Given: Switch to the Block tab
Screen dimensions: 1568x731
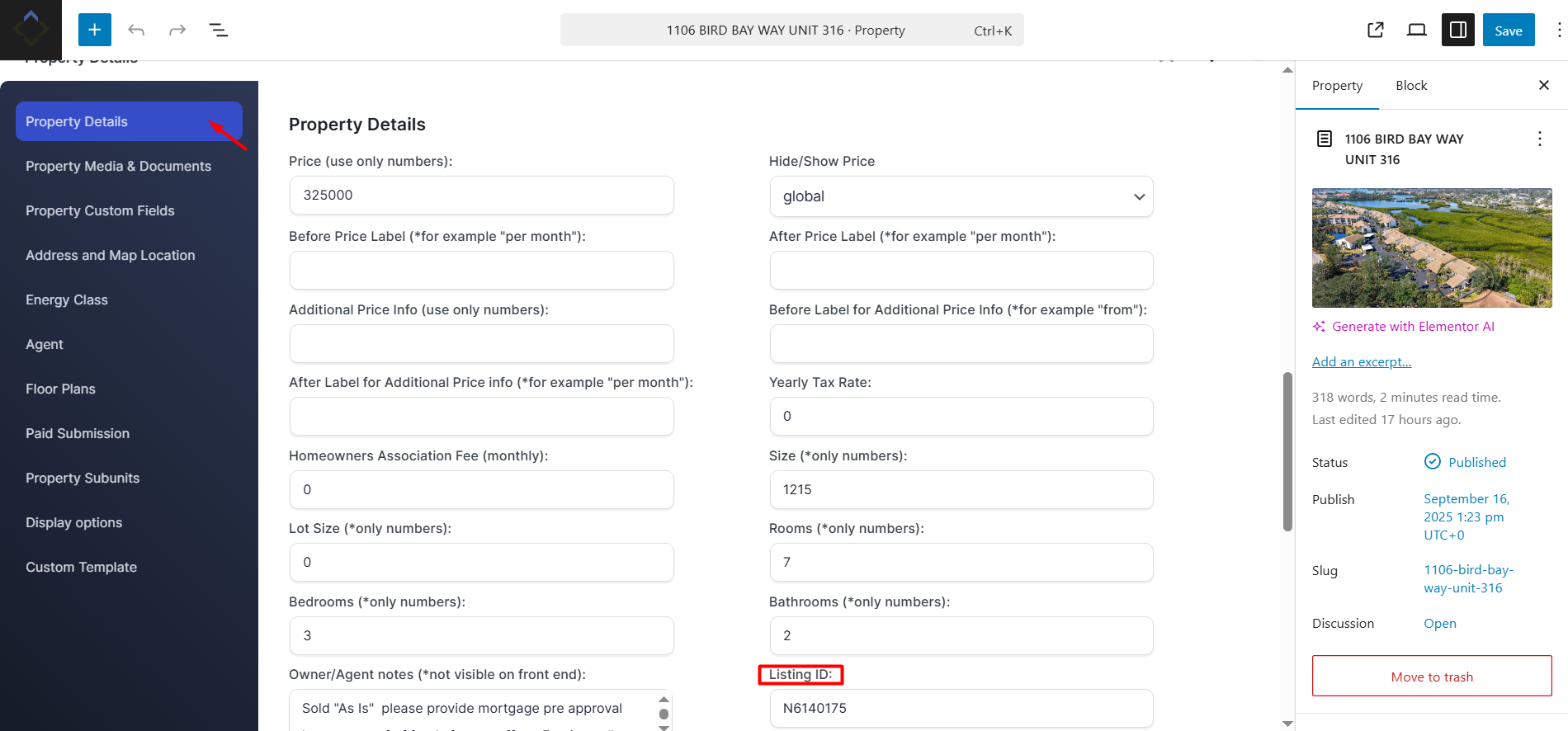Looking at the screenshot, I should point(1410,86).
